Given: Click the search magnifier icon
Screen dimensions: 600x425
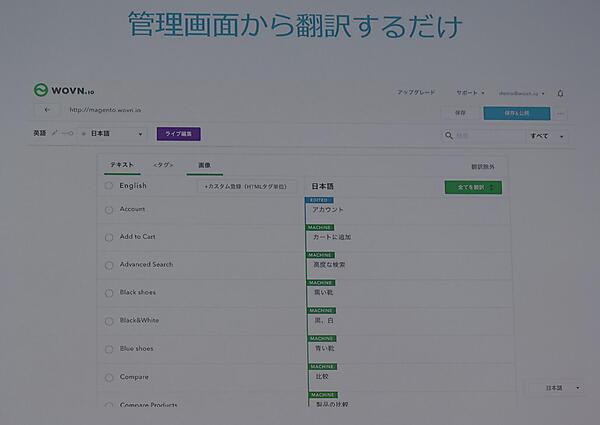Looking at the screenshot, I should point(449,136).
